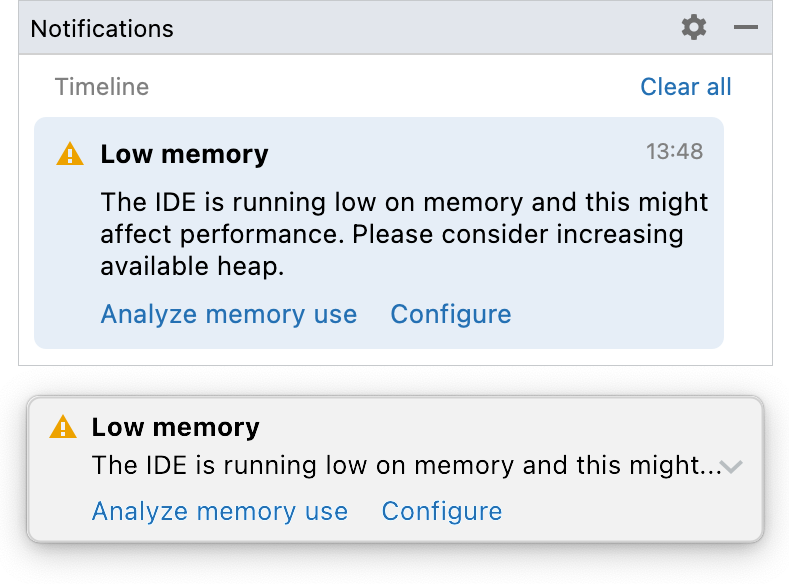789x584 pixels.
Task: Click the 13:48 timestamp
Action: (x=674, y=152)
